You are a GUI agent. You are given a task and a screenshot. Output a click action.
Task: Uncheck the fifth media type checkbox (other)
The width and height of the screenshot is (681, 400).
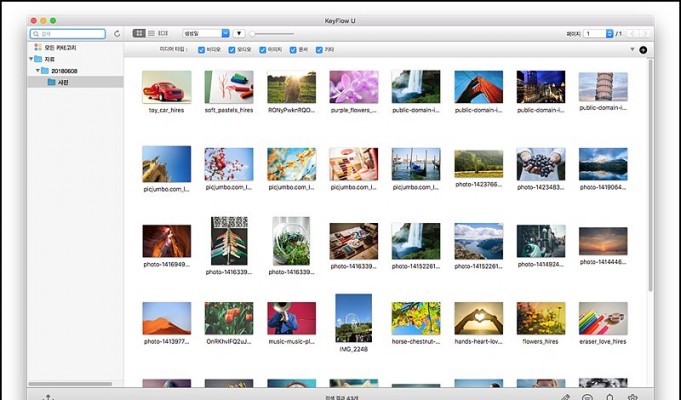[319, 50]
